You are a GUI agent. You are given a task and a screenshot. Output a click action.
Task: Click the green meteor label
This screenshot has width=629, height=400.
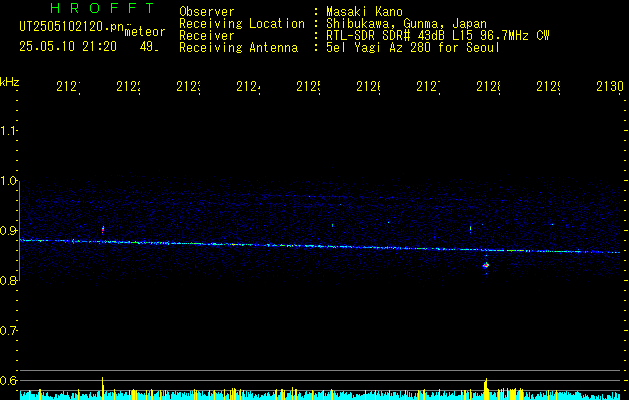click(145, 32)
